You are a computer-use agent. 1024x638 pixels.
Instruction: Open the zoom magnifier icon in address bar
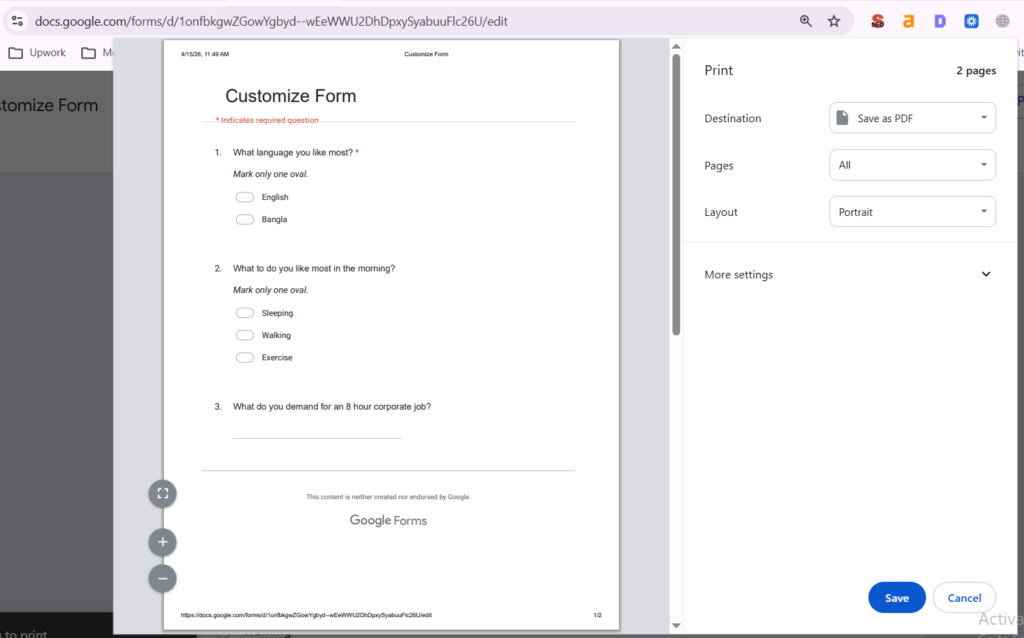pos(806,21)
